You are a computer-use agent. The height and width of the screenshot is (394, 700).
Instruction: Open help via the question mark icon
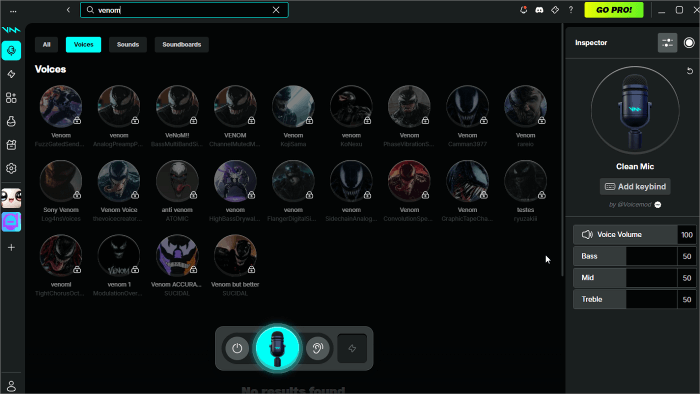coord(571,10)
